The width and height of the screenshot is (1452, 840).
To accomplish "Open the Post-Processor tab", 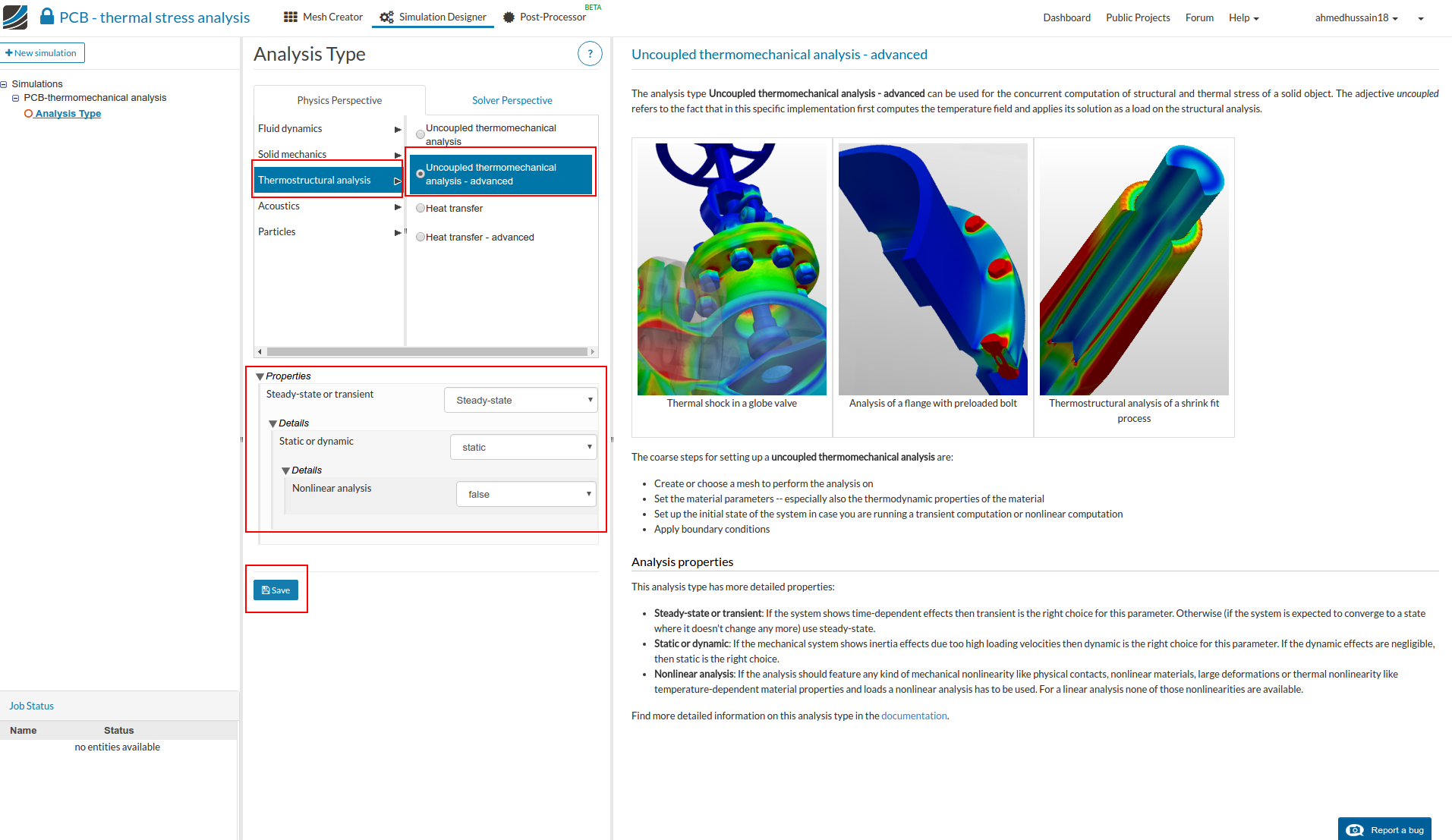I will [544, 17].
